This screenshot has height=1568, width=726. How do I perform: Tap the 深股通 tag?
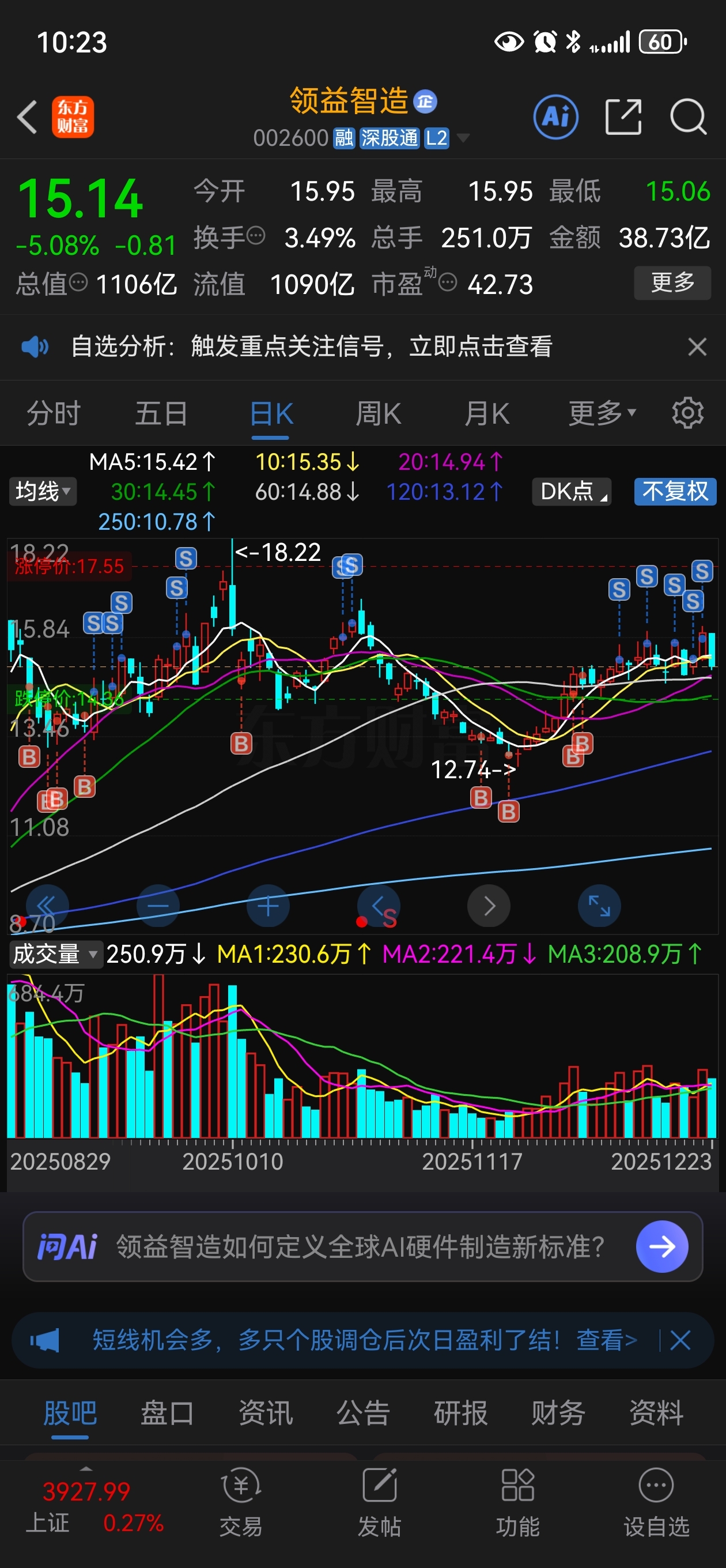pyautogui.click(x=390, y=138)
